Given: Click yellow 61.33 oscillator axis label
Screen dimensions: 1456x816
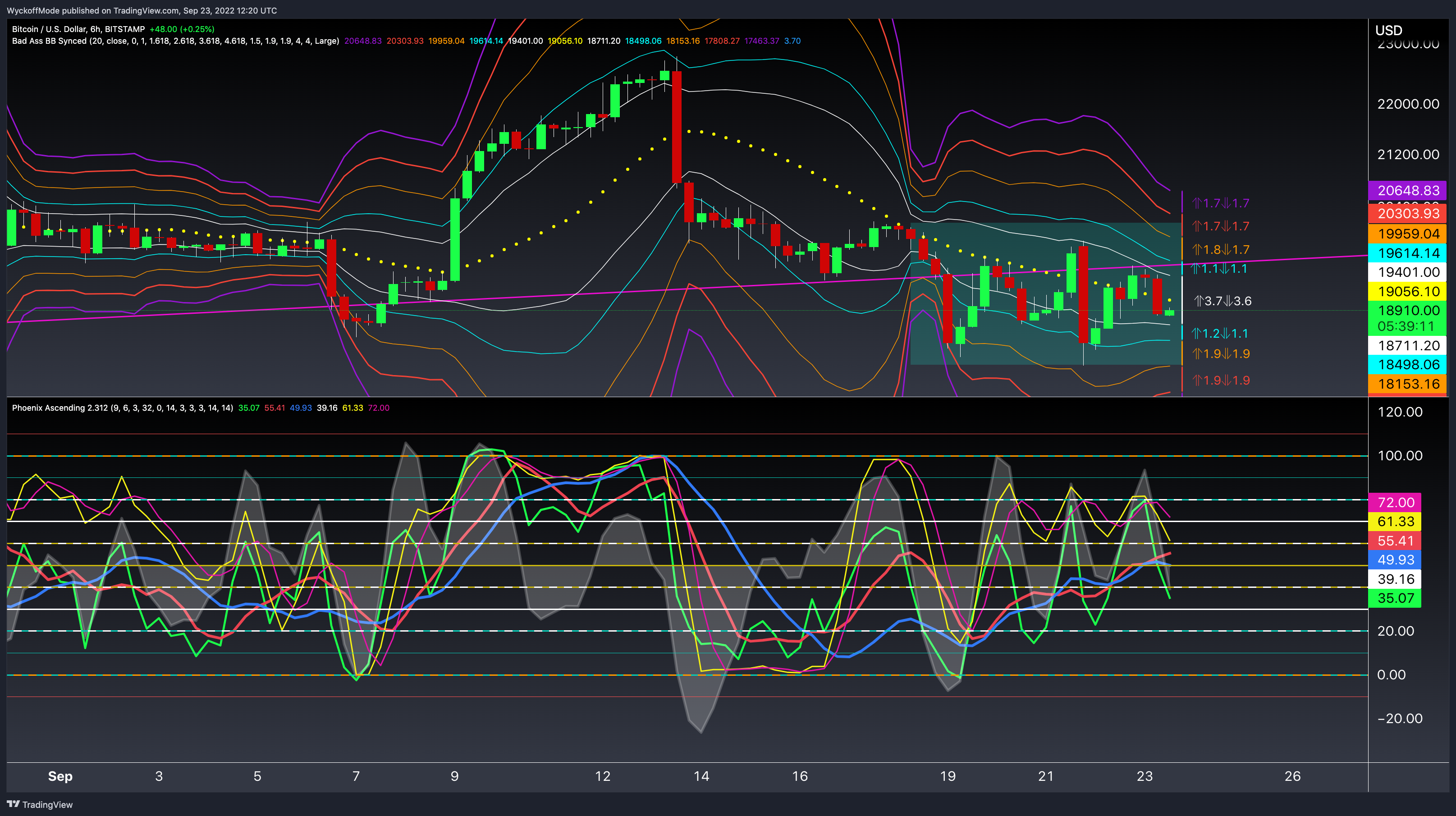Looking at the screenshot, I should pos(1395,522).
